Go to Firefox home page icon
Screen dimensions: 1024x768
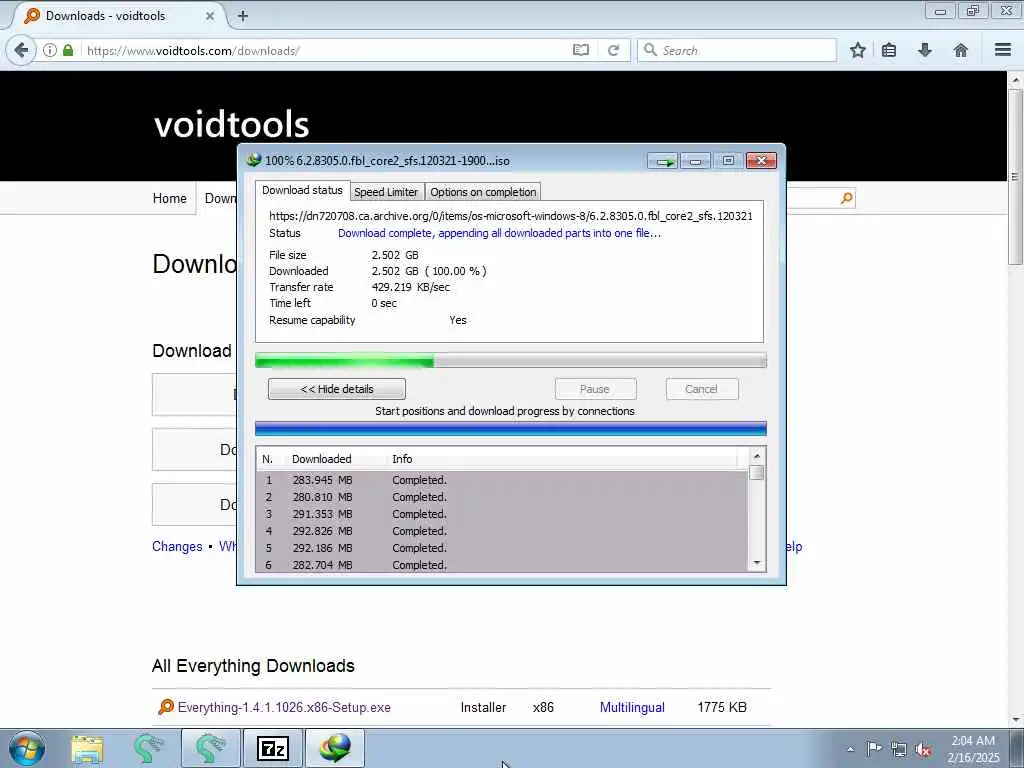coord(961,50)
